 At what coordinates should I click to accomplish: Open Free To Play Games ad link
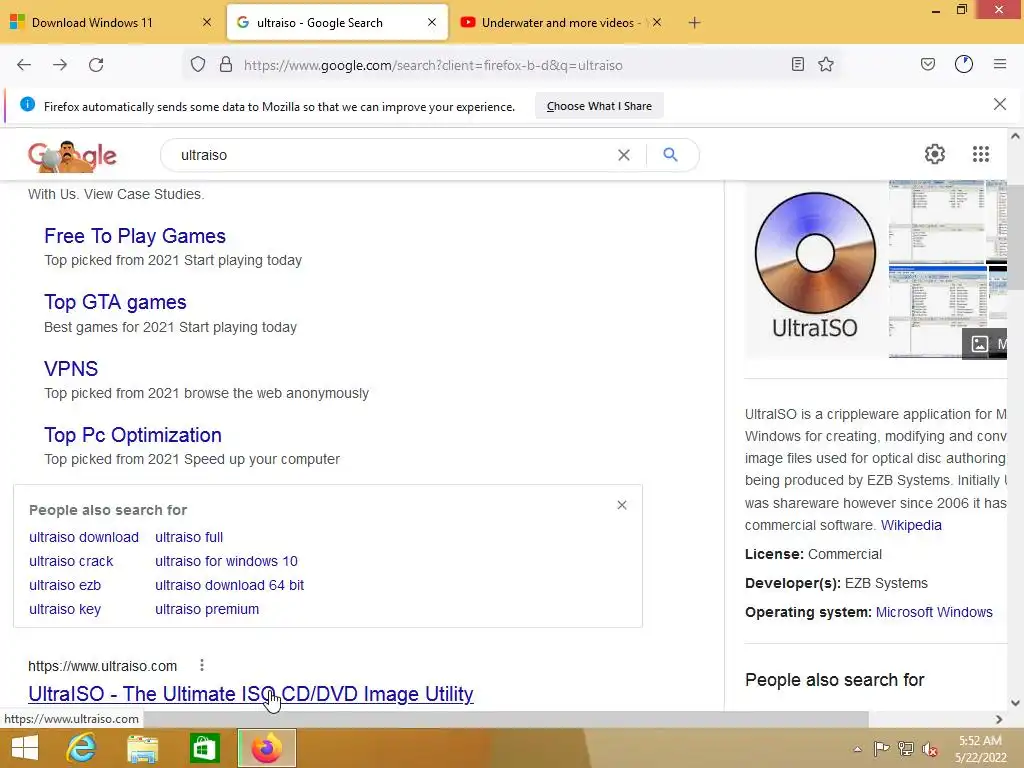pos(135,236)
